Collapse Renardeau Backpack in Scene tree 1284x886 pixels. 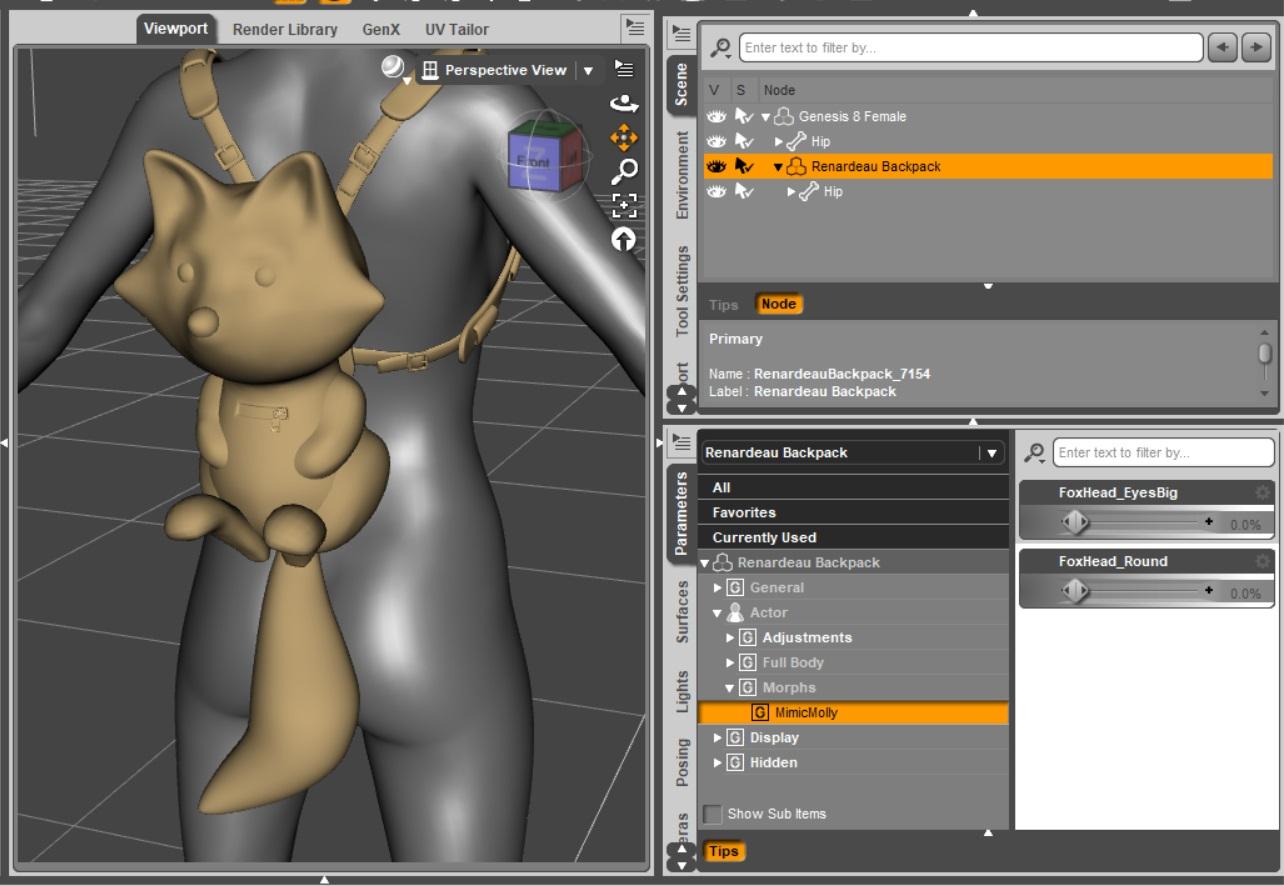click(x=778, y=167)
